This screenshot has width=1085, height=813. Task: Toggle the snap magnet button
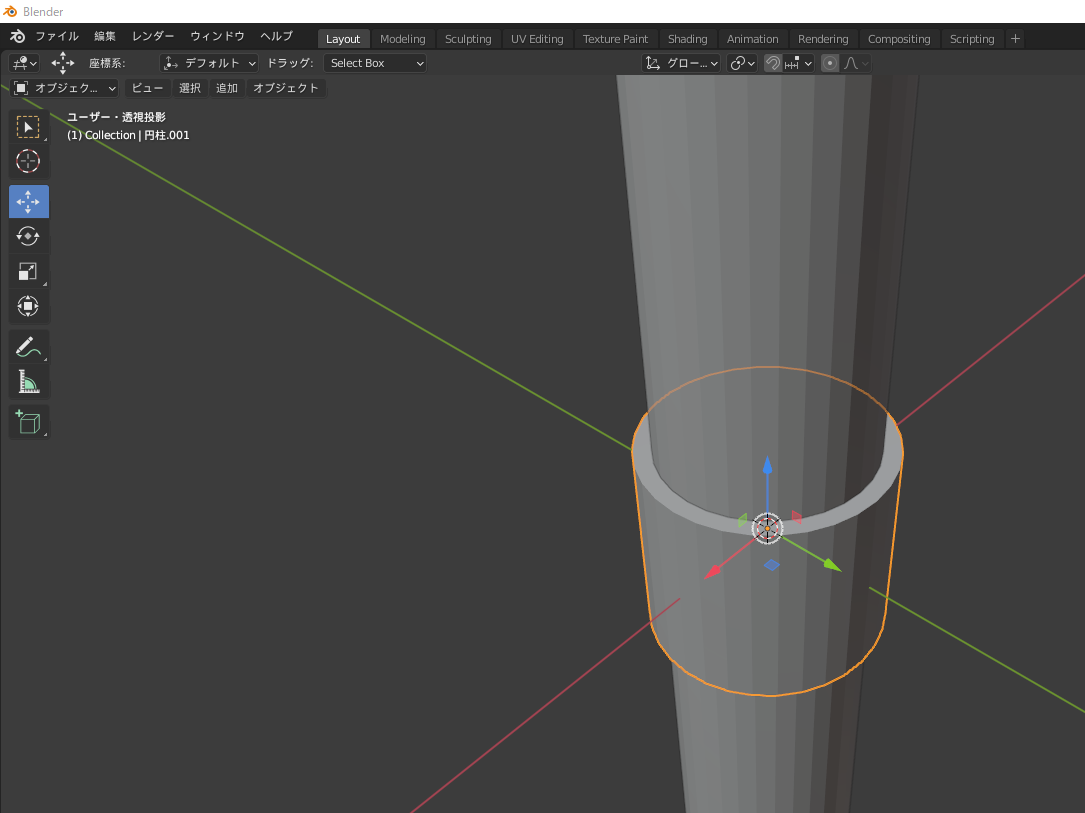point(772,64)
